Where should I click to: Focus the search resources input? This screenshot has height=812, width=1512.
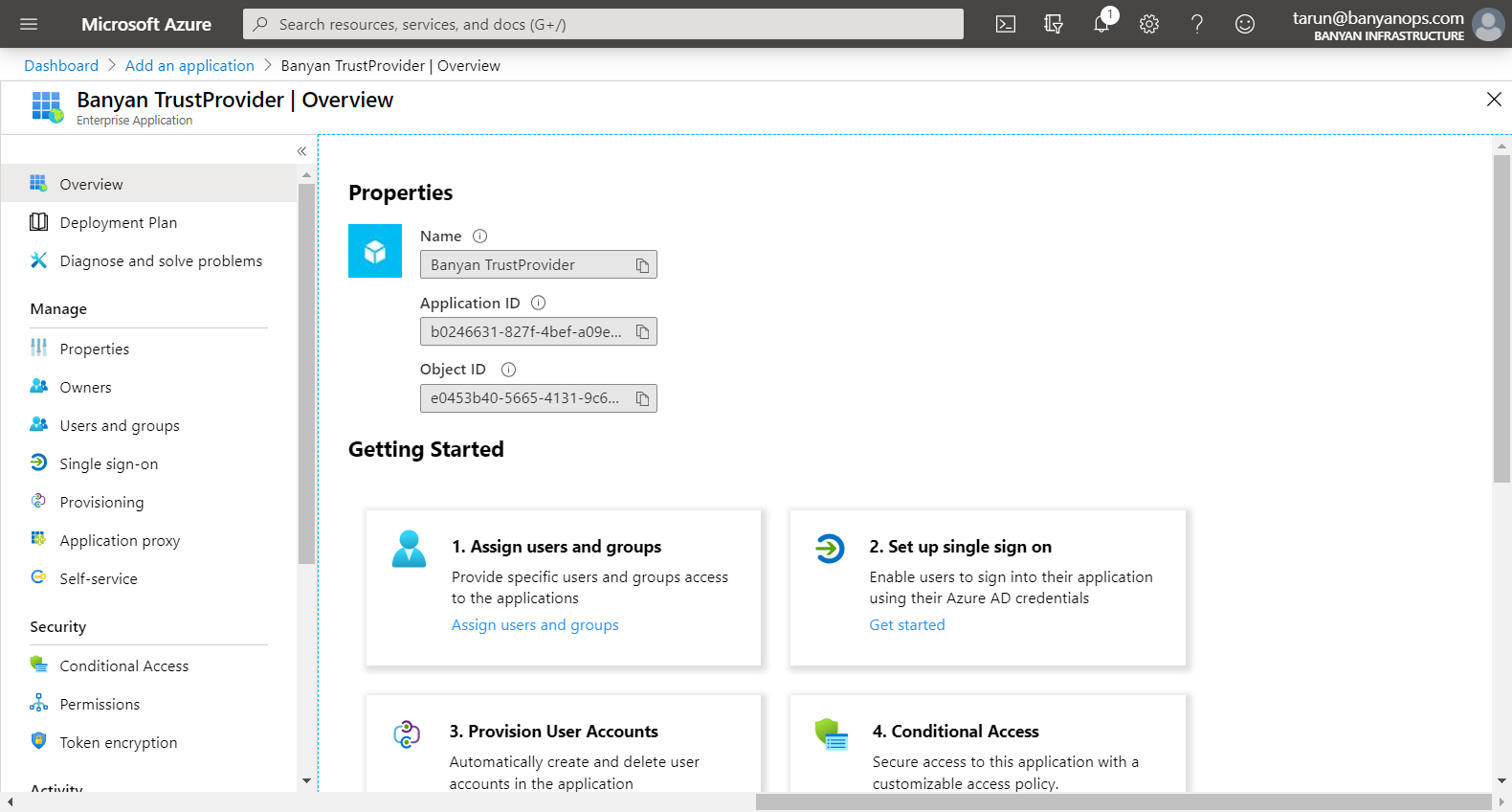(x=603, y=24)
